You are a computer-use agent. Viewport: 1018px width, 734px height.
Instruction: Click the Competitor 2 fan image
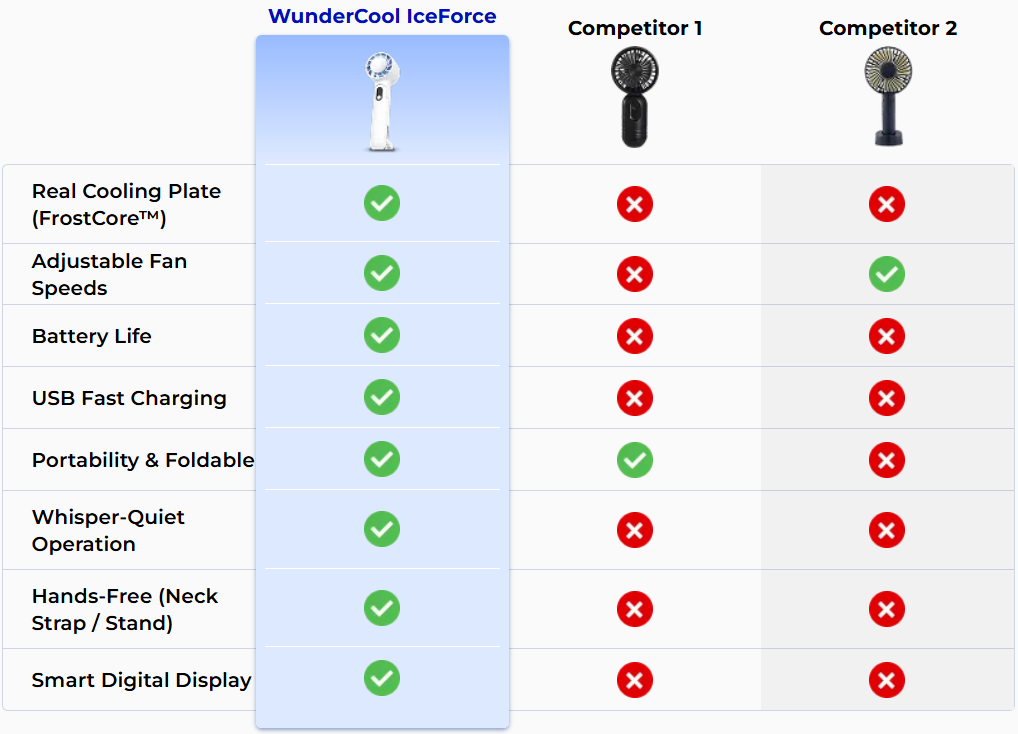(888, 97)
